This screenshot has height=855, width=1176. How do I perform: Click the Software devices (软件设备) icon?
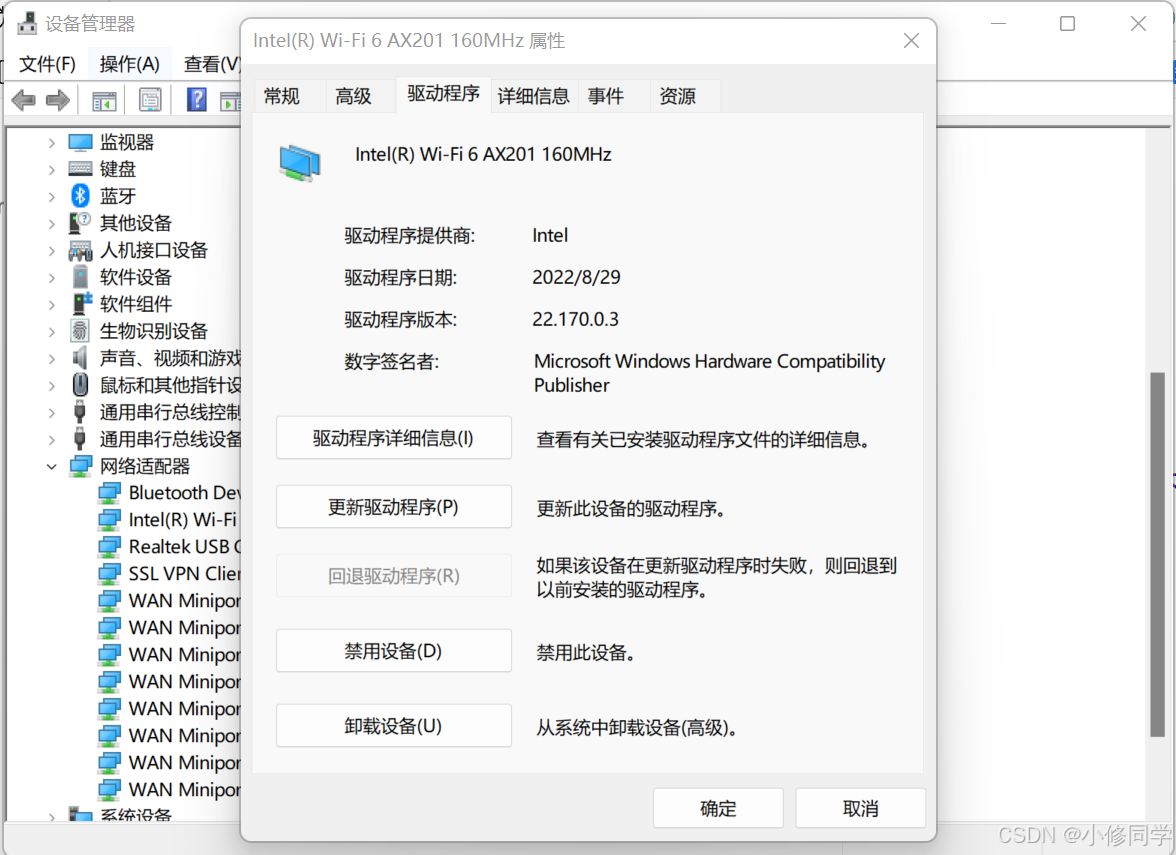coord(80,277)
